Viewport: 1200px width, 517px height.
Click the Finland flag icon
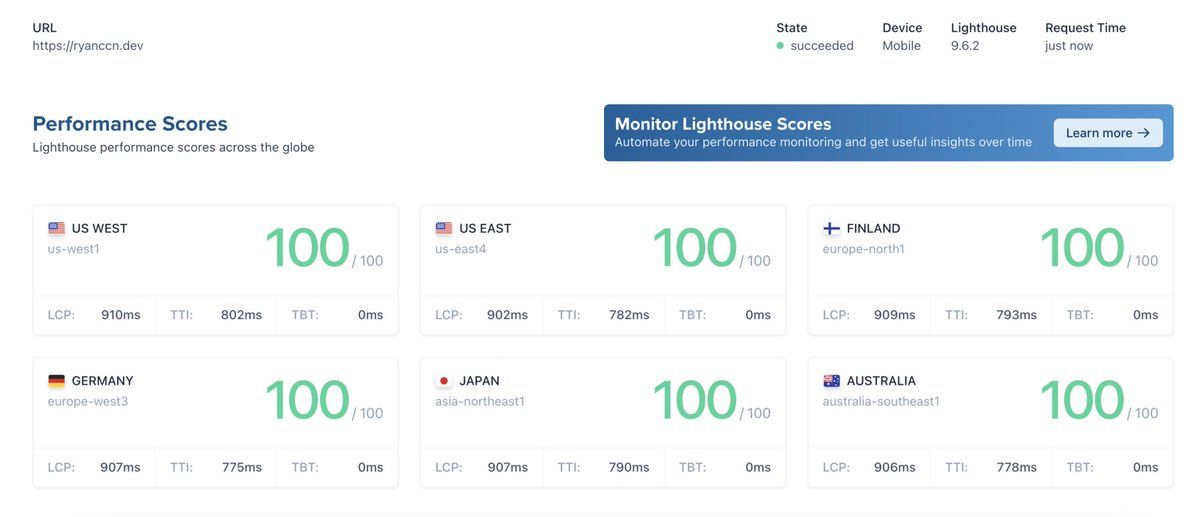[831, 228]
